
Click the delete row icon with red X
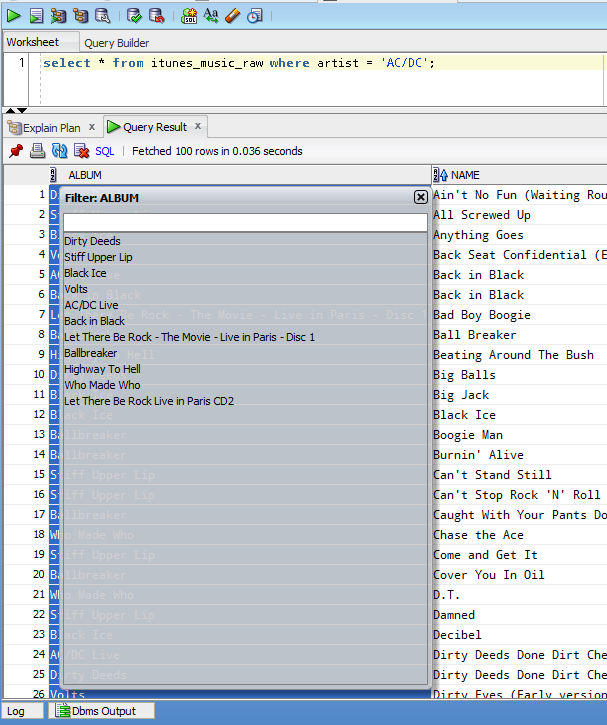[81, 151]
